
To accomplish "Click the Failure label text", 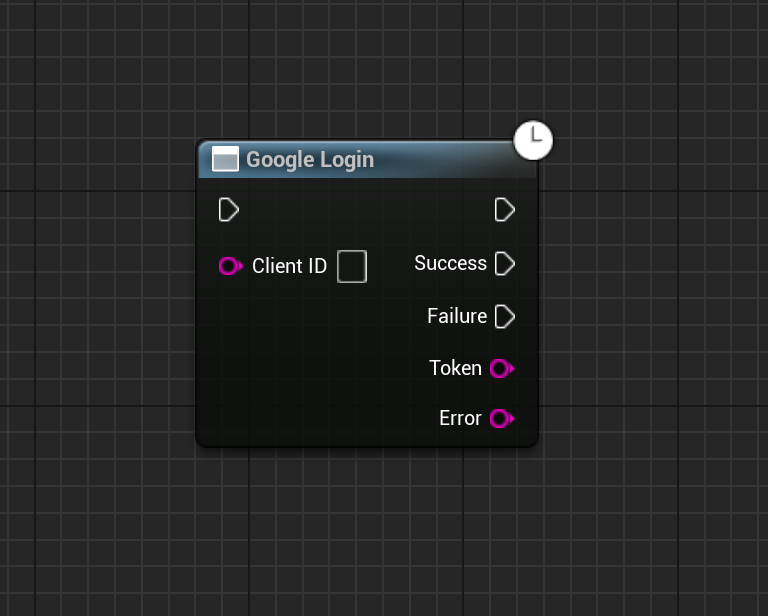I will [x=457, y=316].
